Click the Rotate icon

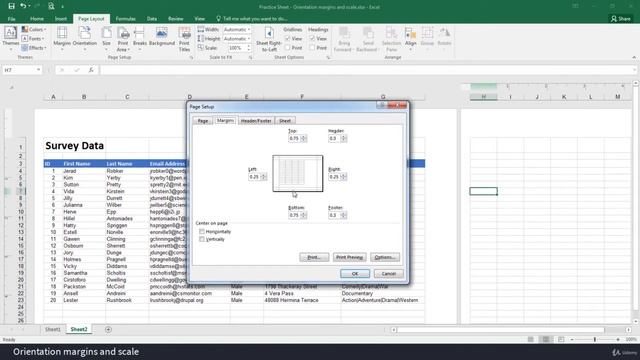point(444,33)
